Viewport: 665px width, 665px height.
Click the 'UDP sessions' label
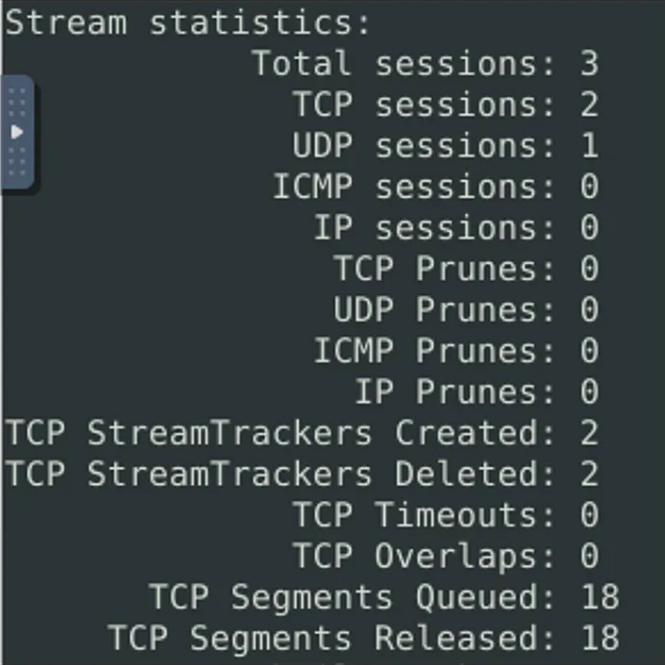tap(423, 146)
